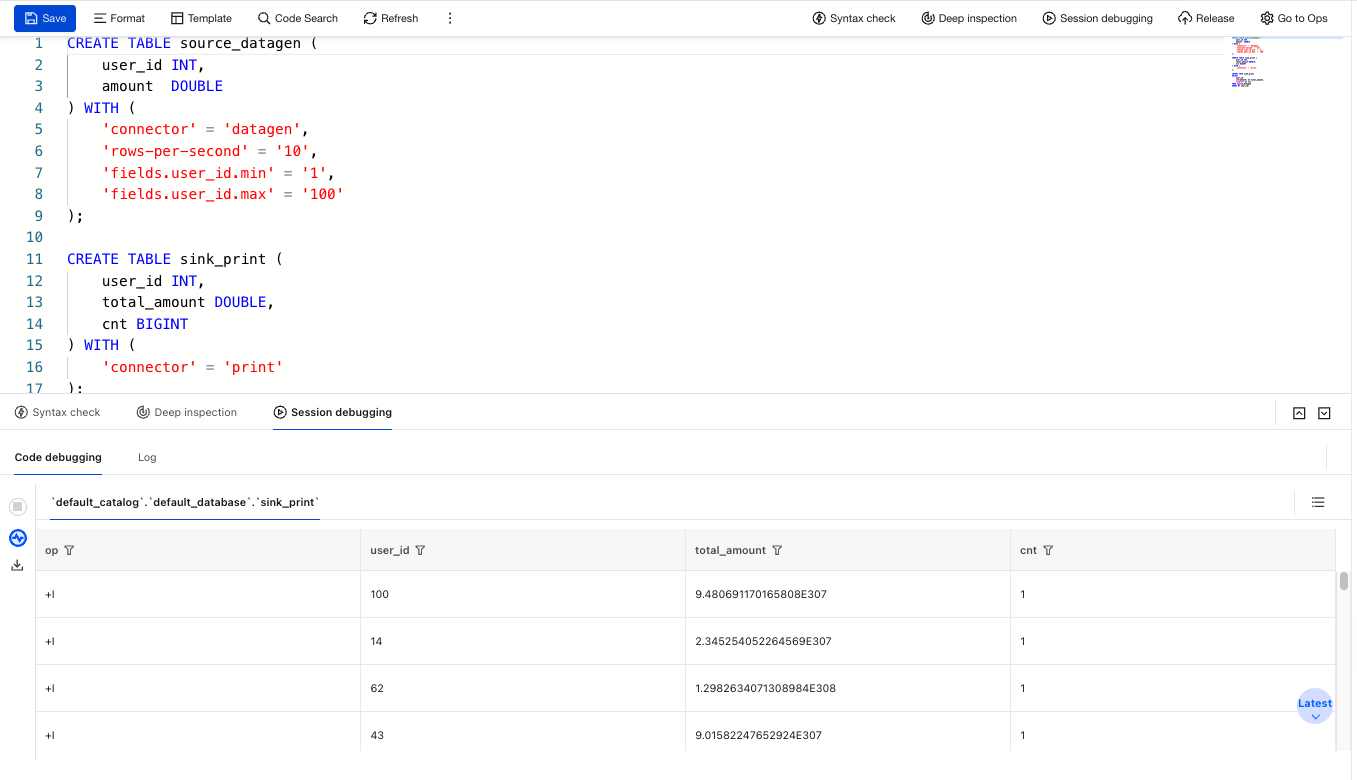Click the download results icon

[17, 565]
